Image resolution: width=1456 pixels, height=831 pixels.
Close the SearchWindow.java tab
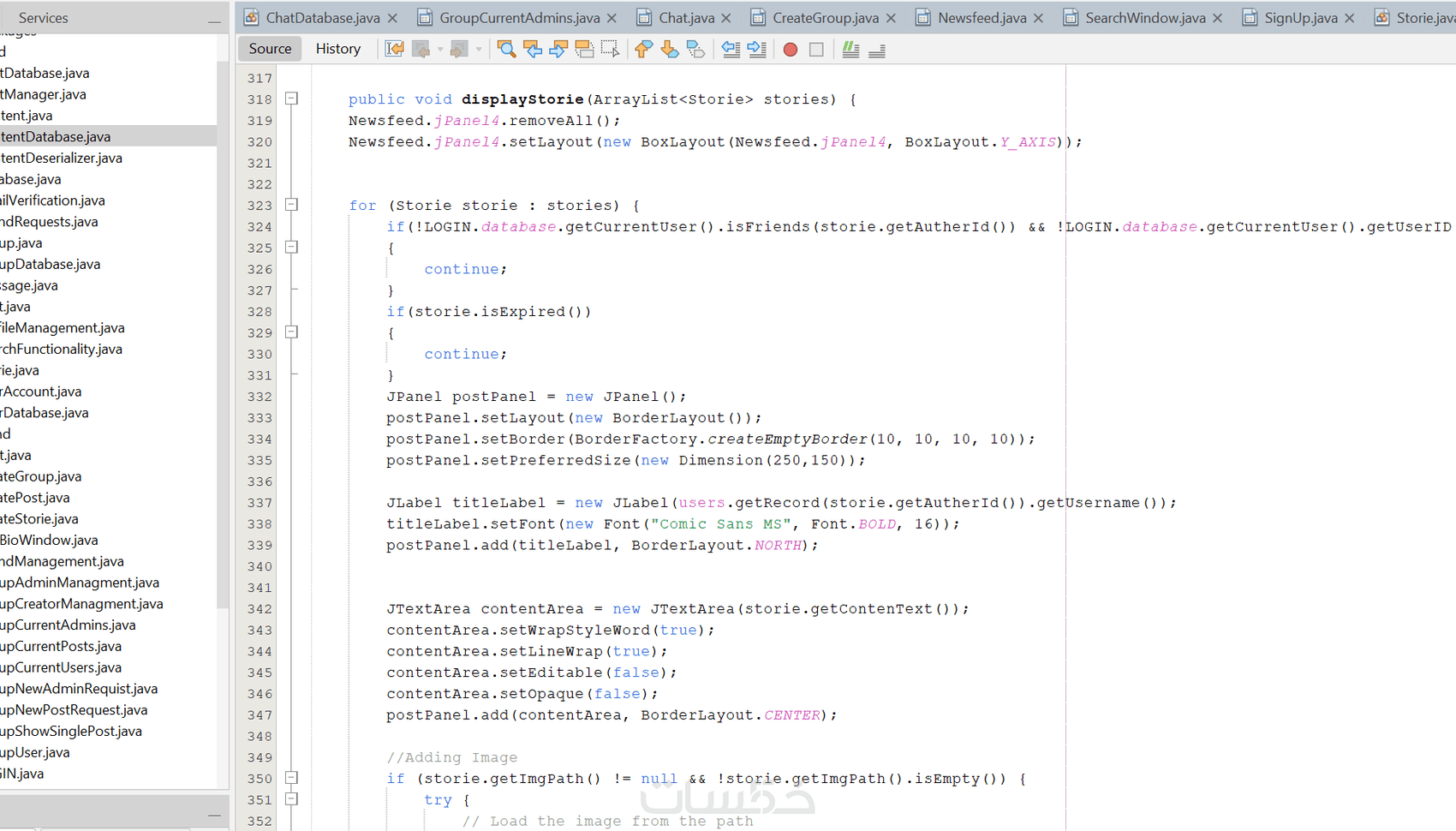pos(1217,18)
